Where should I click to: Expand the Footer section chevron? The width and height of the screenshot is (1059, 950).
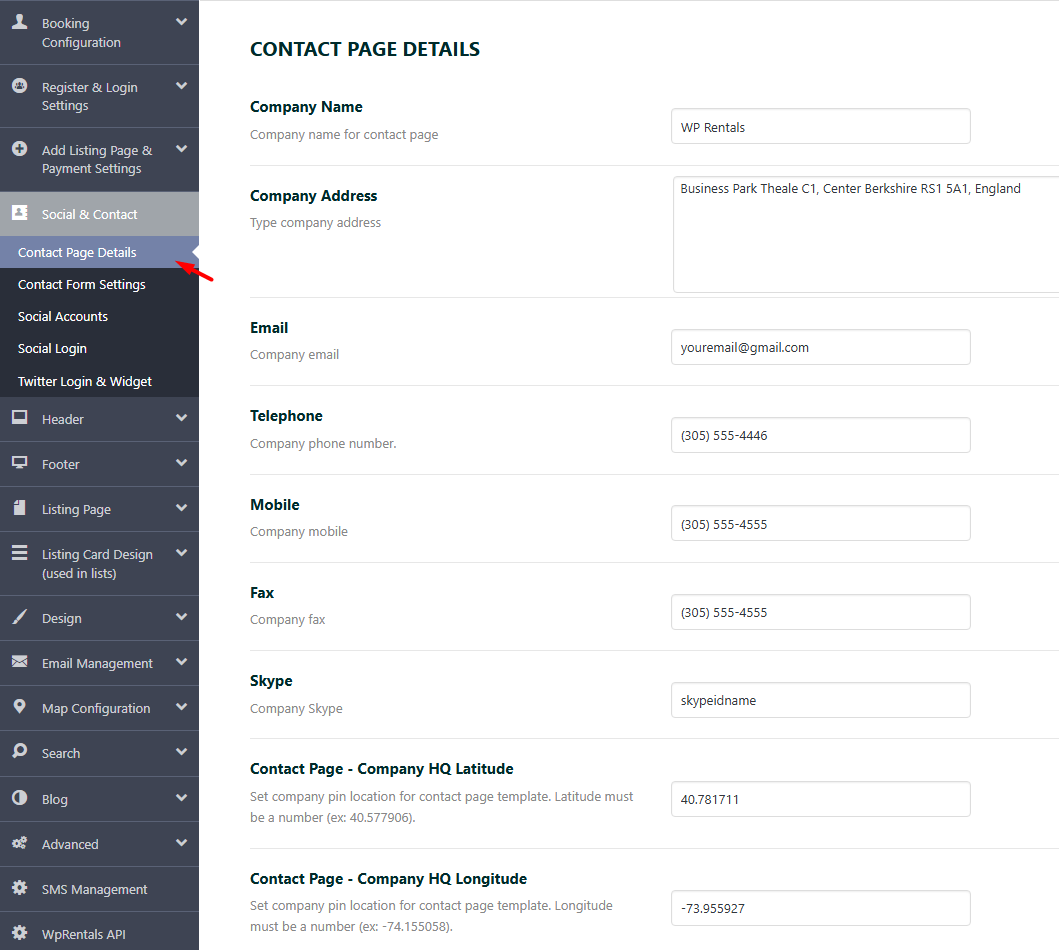point(181,463)
